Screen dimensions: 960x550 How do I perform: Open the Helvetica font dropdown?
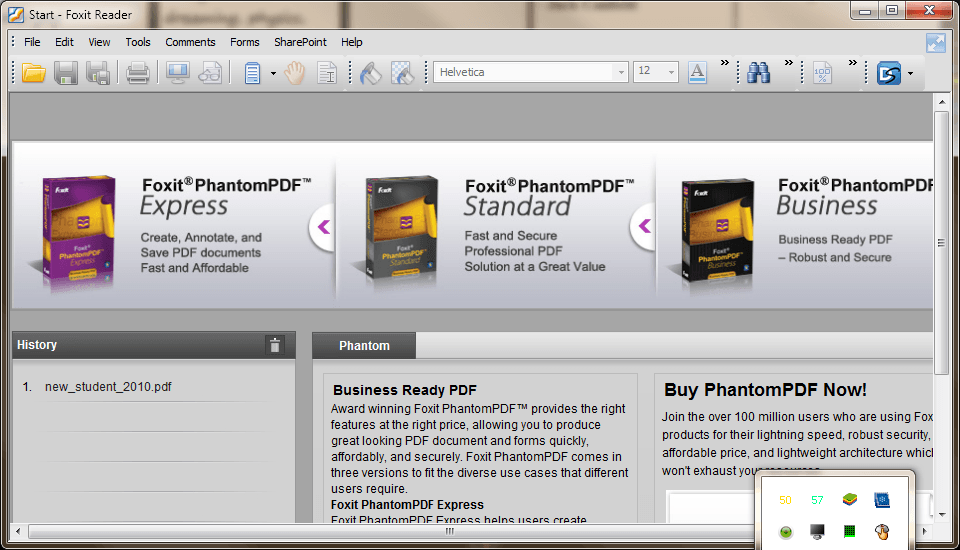[x=621, y=72]
